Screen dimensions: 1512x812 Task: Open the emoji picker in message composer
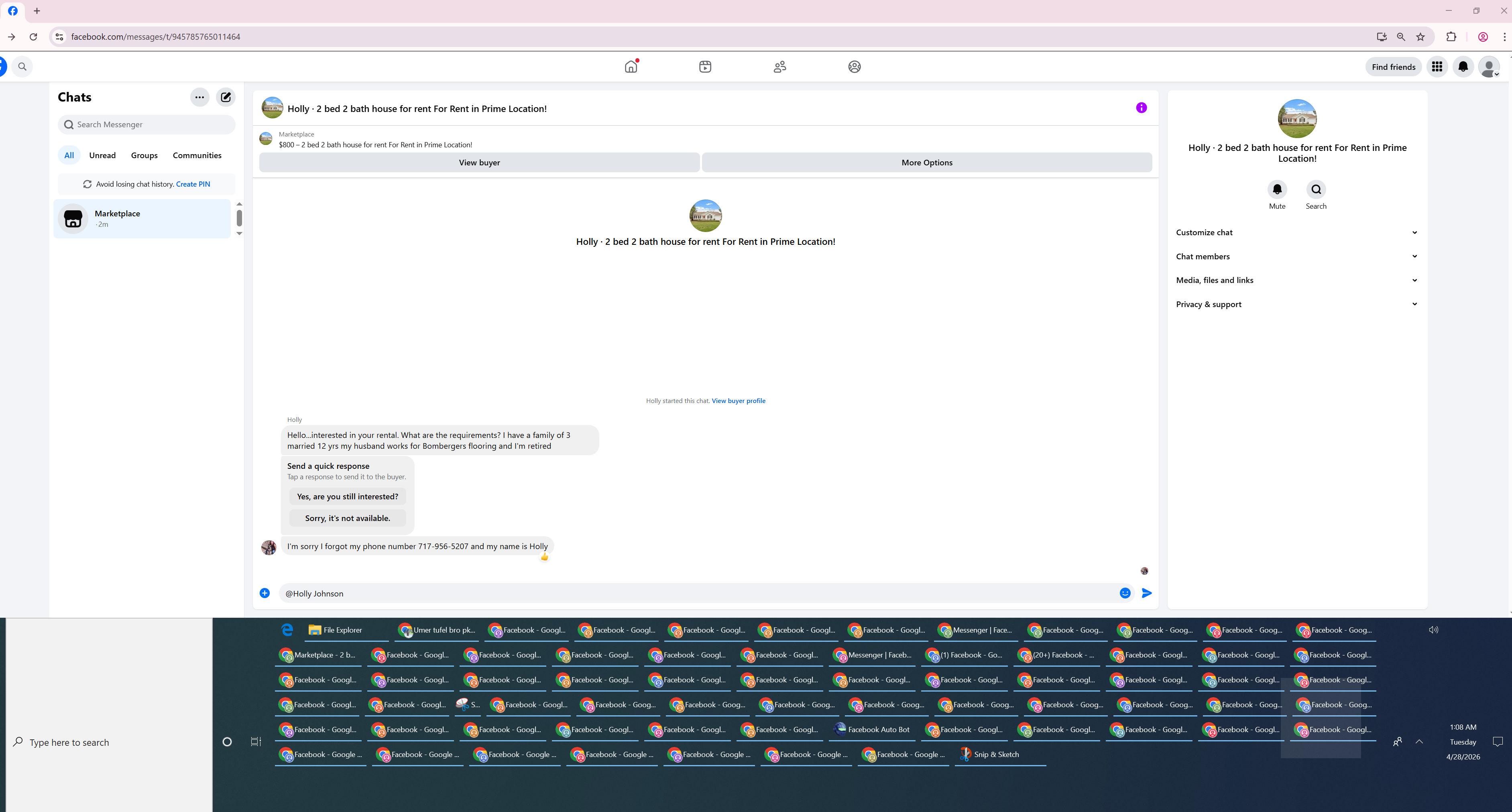pos(1125,593)
